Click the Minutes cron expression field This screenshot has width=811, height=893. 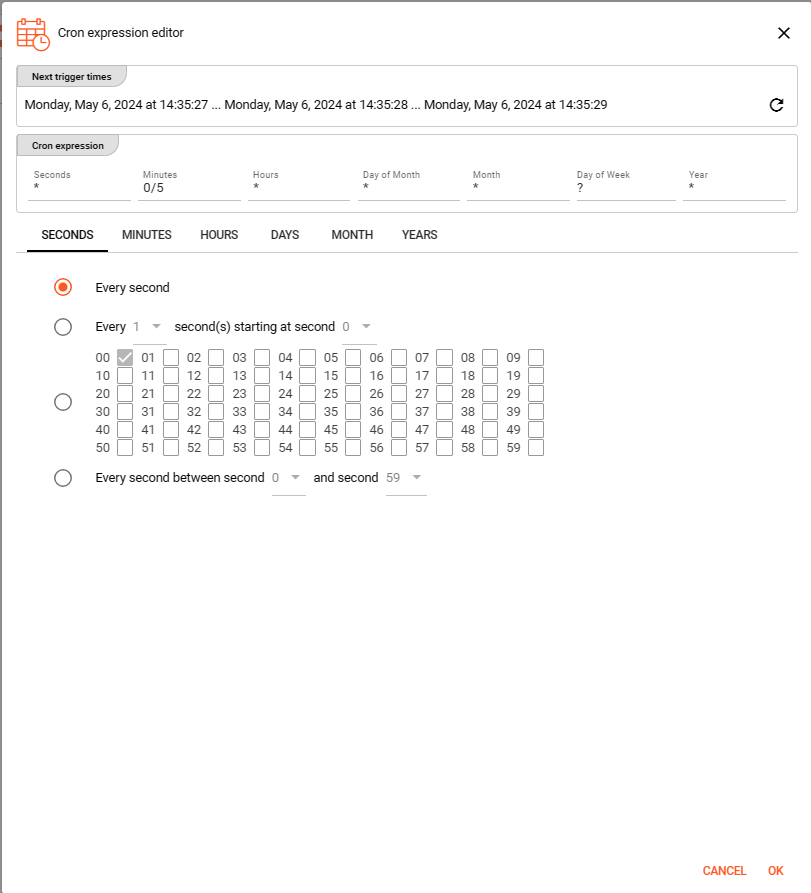pos(190,187)
